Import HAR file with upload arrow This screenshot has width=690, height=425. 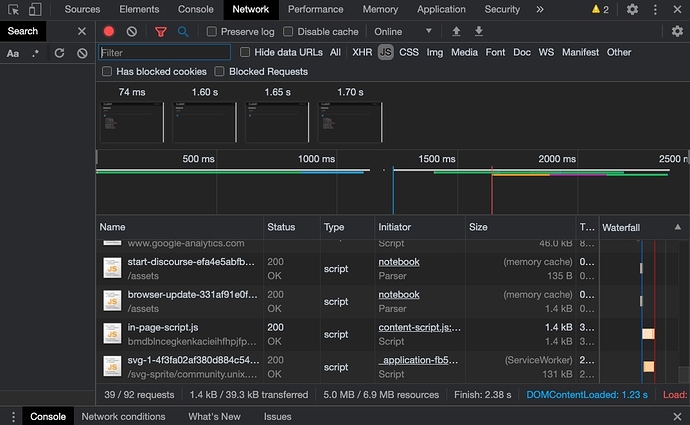click(x=456, y=31)
